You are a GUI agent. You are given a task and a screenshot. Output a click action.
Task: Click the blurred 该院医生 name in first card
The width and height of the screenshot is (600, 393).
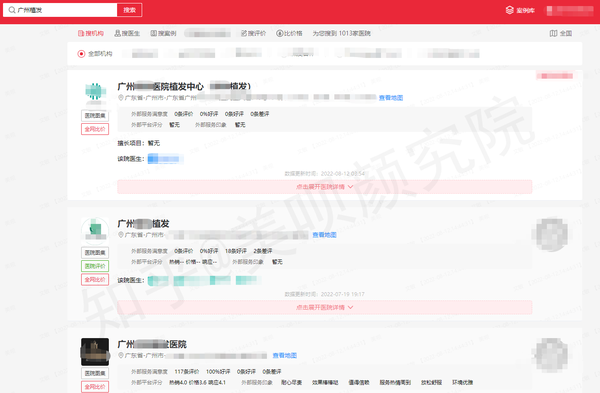tap(164, 158)
